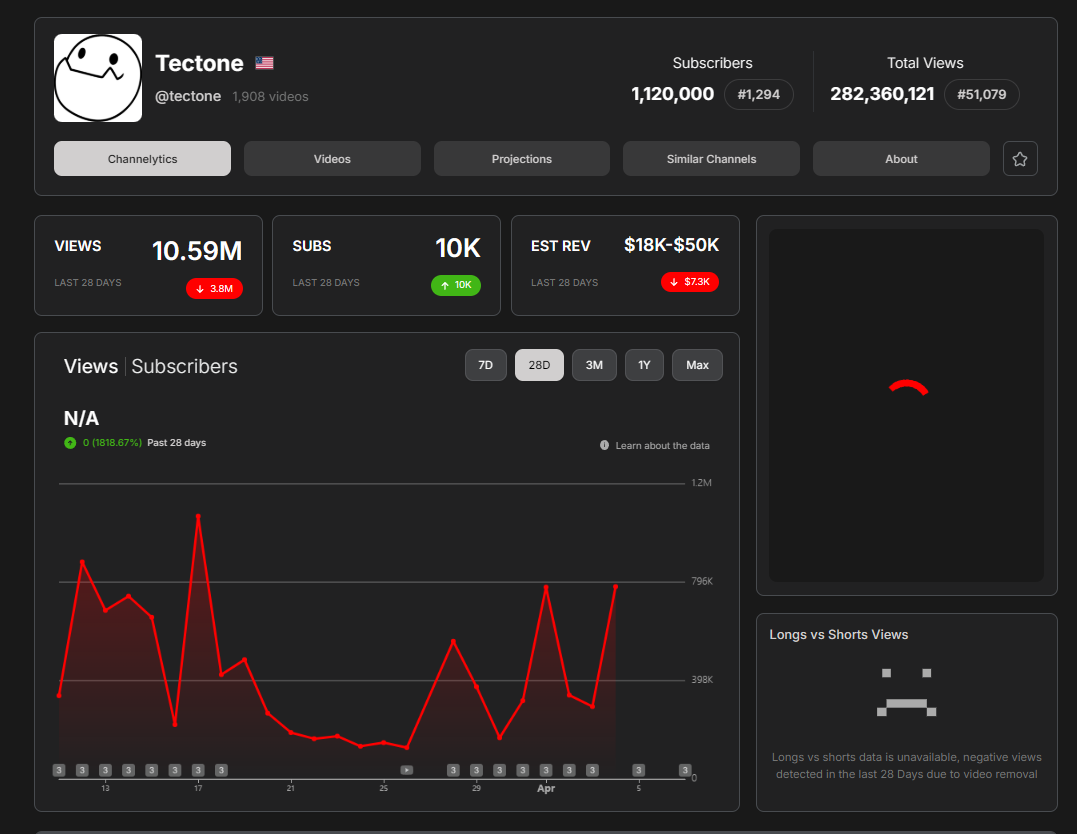Click the 796K y-axis label
Screen dimensions: 1077x834
pos(702,581)
